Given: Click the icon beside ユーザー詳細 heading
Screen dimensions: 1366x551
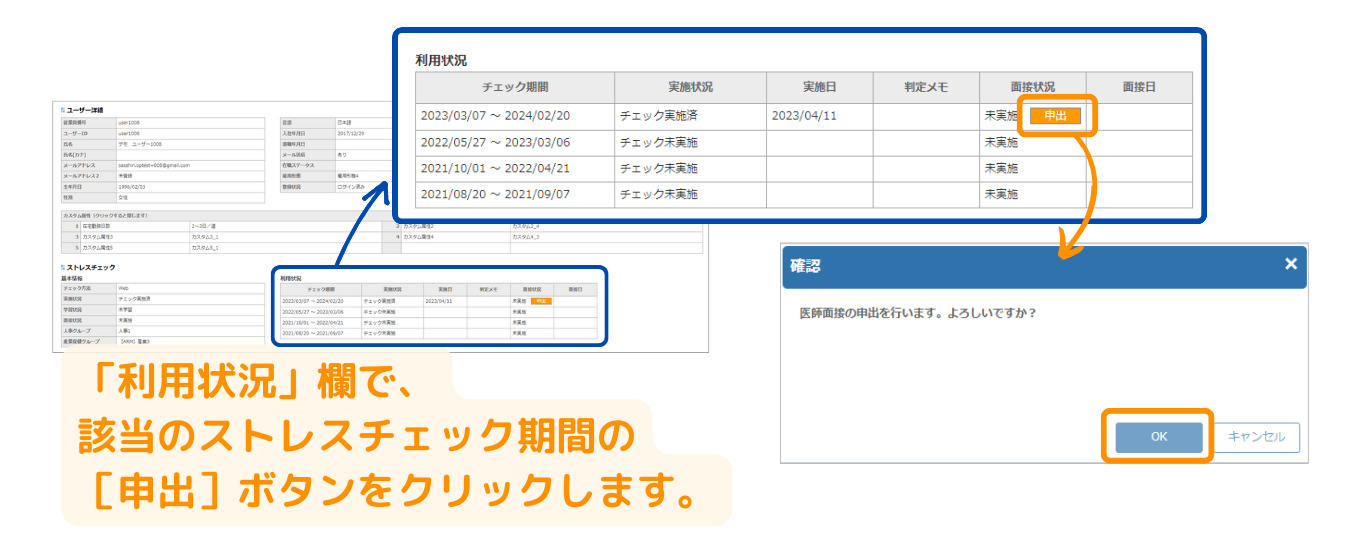Looking at the screenshot, I should 61,109.
